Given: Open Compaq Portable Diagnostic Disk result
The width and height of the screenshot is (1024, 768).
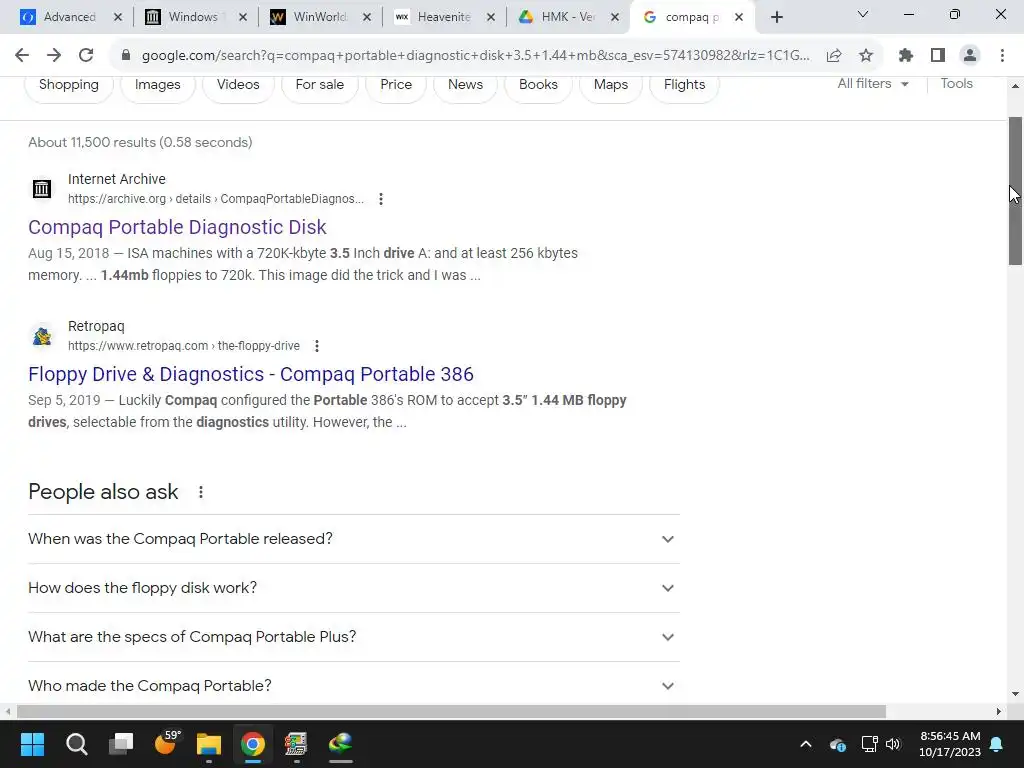Looking at the screenshot, I should click(177, 227).
